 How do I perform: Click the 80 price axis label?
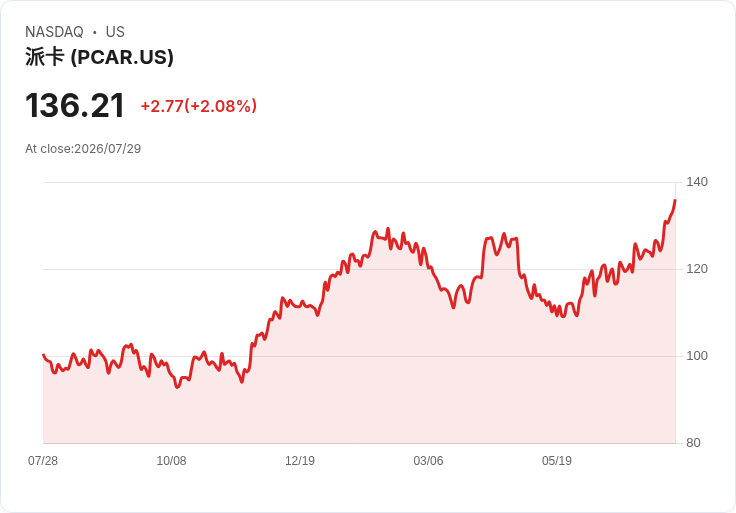tap(693, 443)
